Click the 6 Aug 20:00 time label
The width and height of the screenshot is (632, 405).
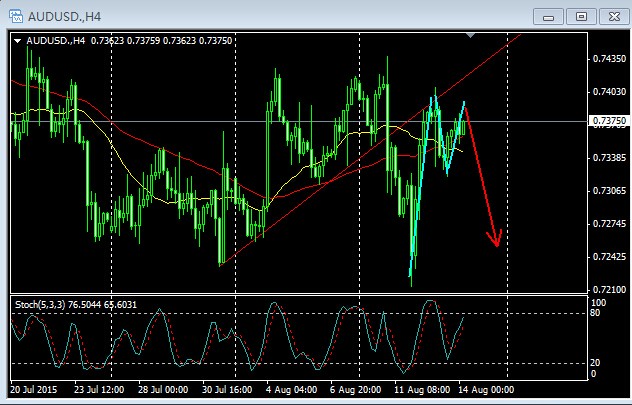356,390
